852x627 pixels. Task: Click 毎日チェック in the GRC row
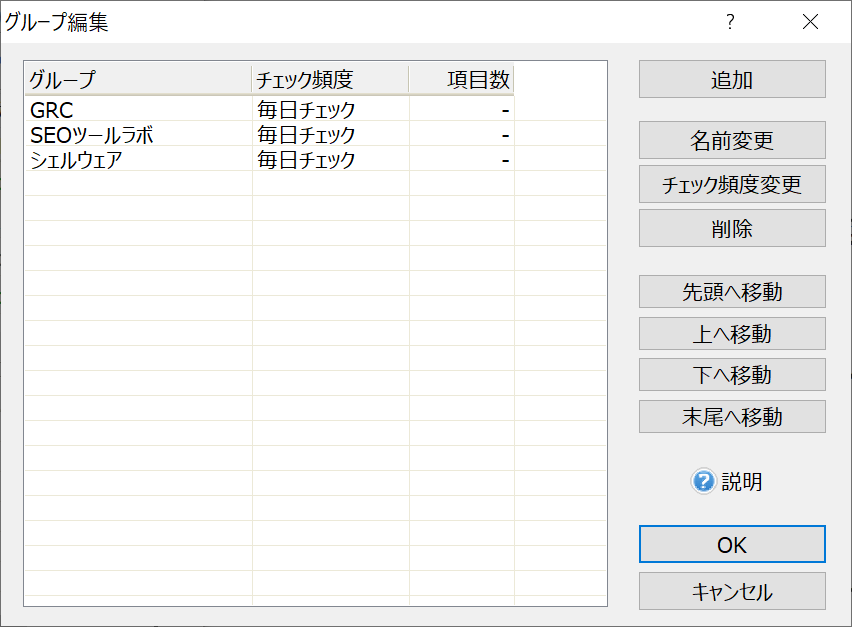coord(306,110)
